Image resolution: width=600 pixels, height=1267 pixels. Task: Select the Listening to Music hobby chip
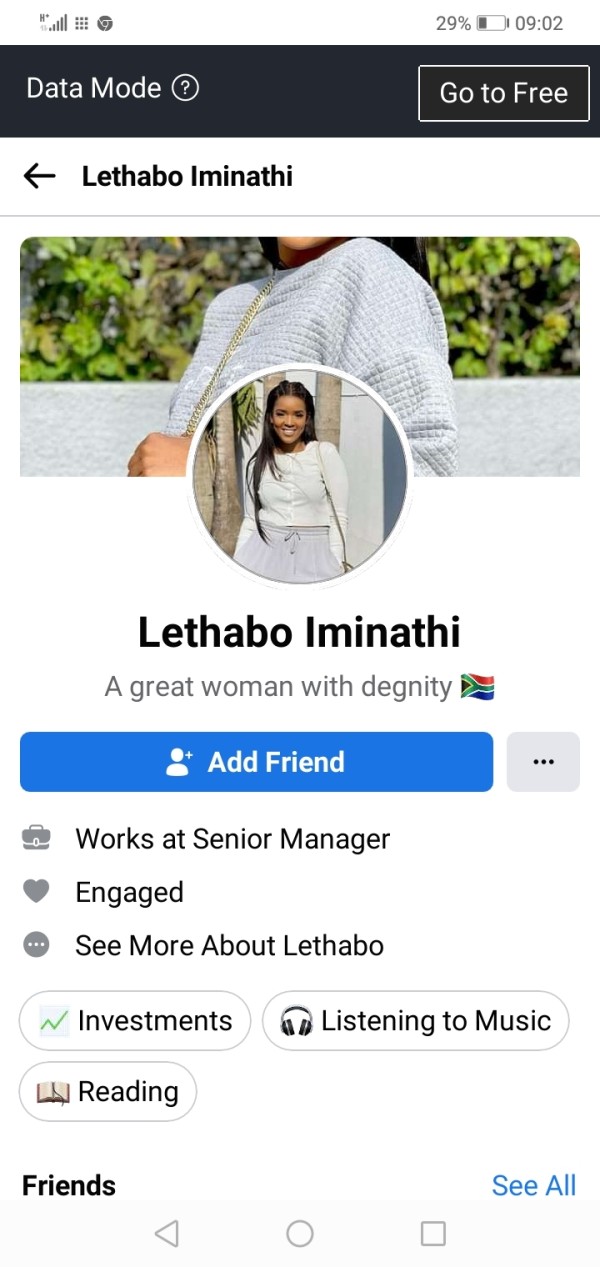415,1020
